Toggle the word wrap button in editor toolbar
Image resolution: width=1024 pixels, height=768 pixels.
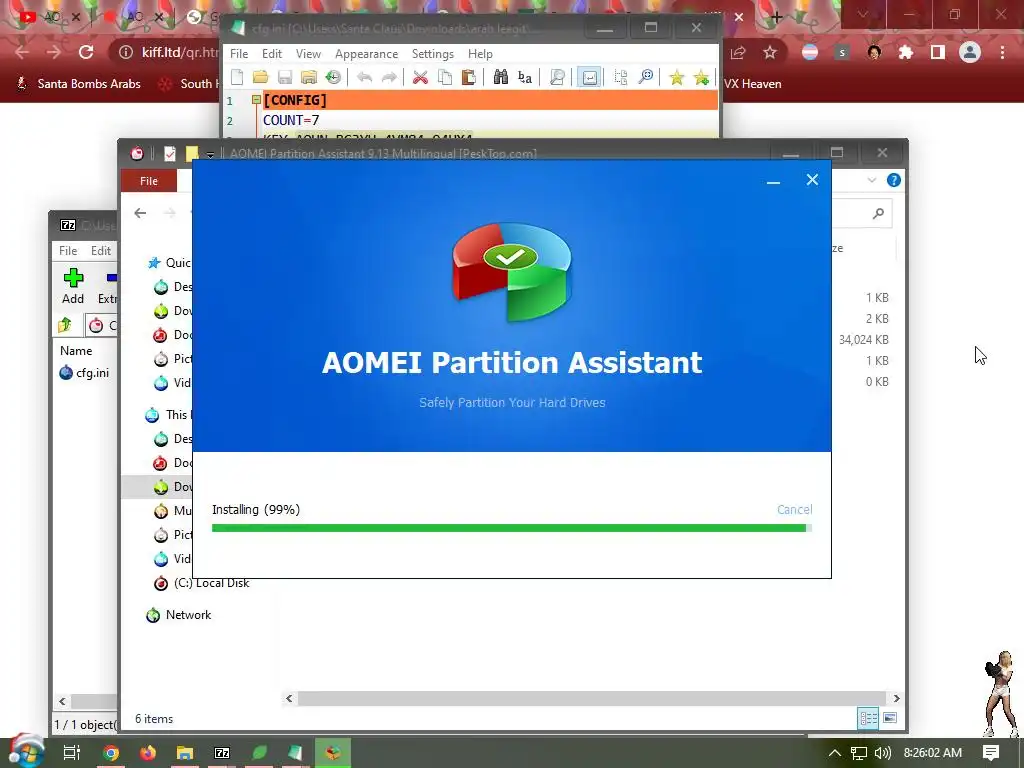click(x=589, y=77)
